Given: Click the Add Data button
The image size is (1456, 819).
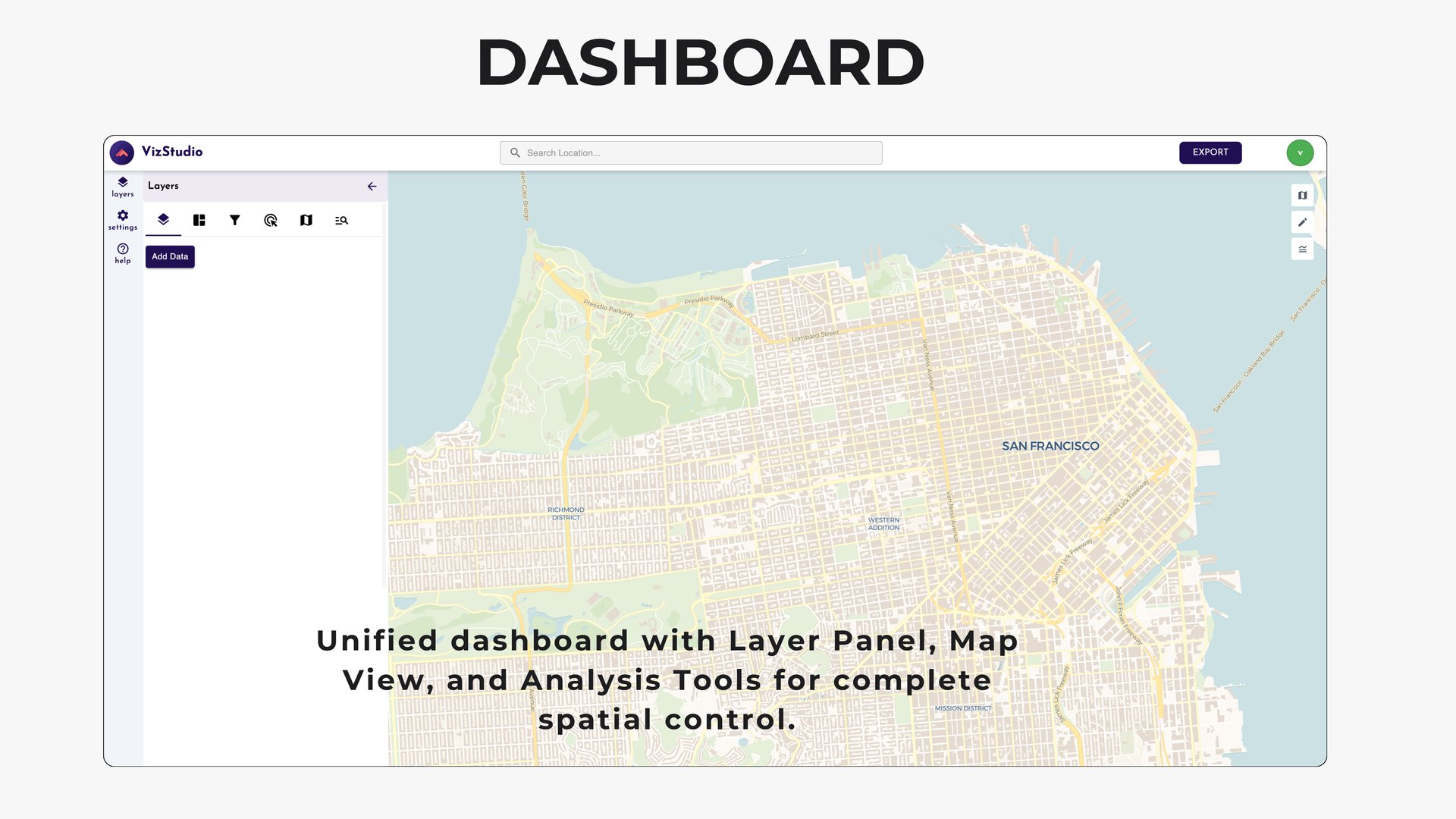Looking at the screenshot, I should pos(170,256).
